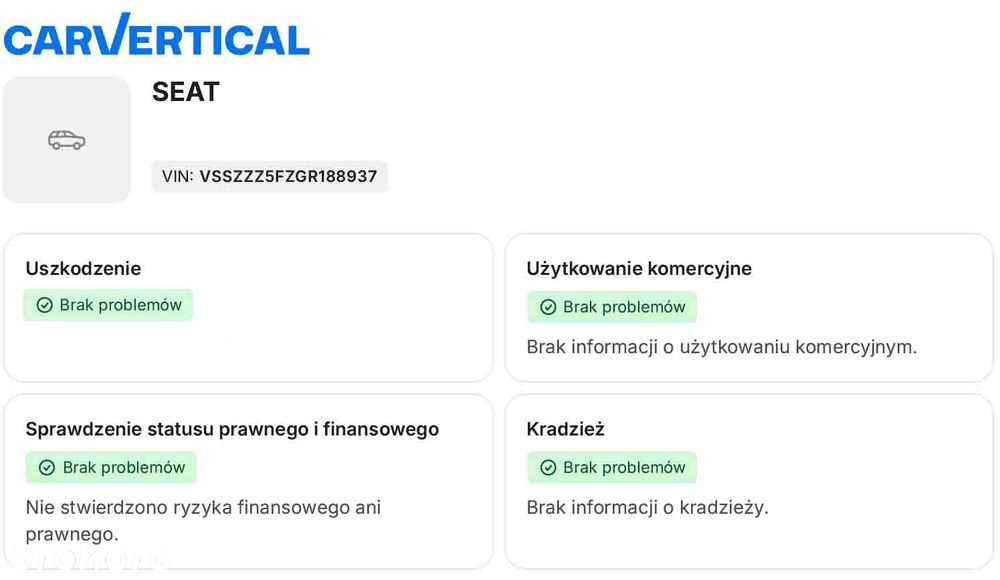Open Sprawdzenie statusu prawnego i finansowego heading

[232, 429]
